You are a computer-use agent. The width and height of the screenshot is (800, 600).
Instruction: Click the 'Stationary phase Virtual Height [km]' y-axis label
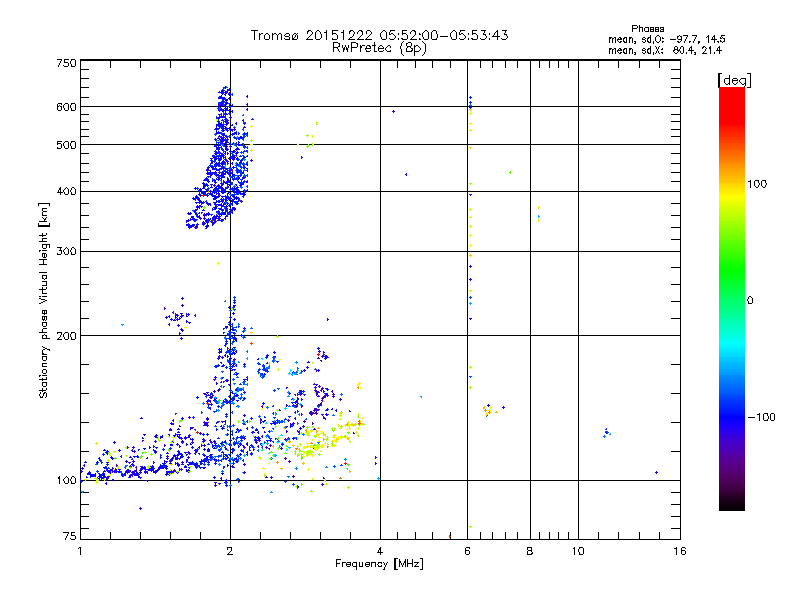(44, 301)
